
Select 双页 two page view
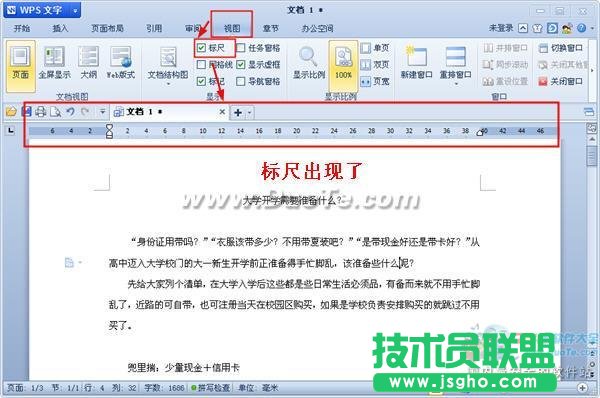click(x=375, y=64)
